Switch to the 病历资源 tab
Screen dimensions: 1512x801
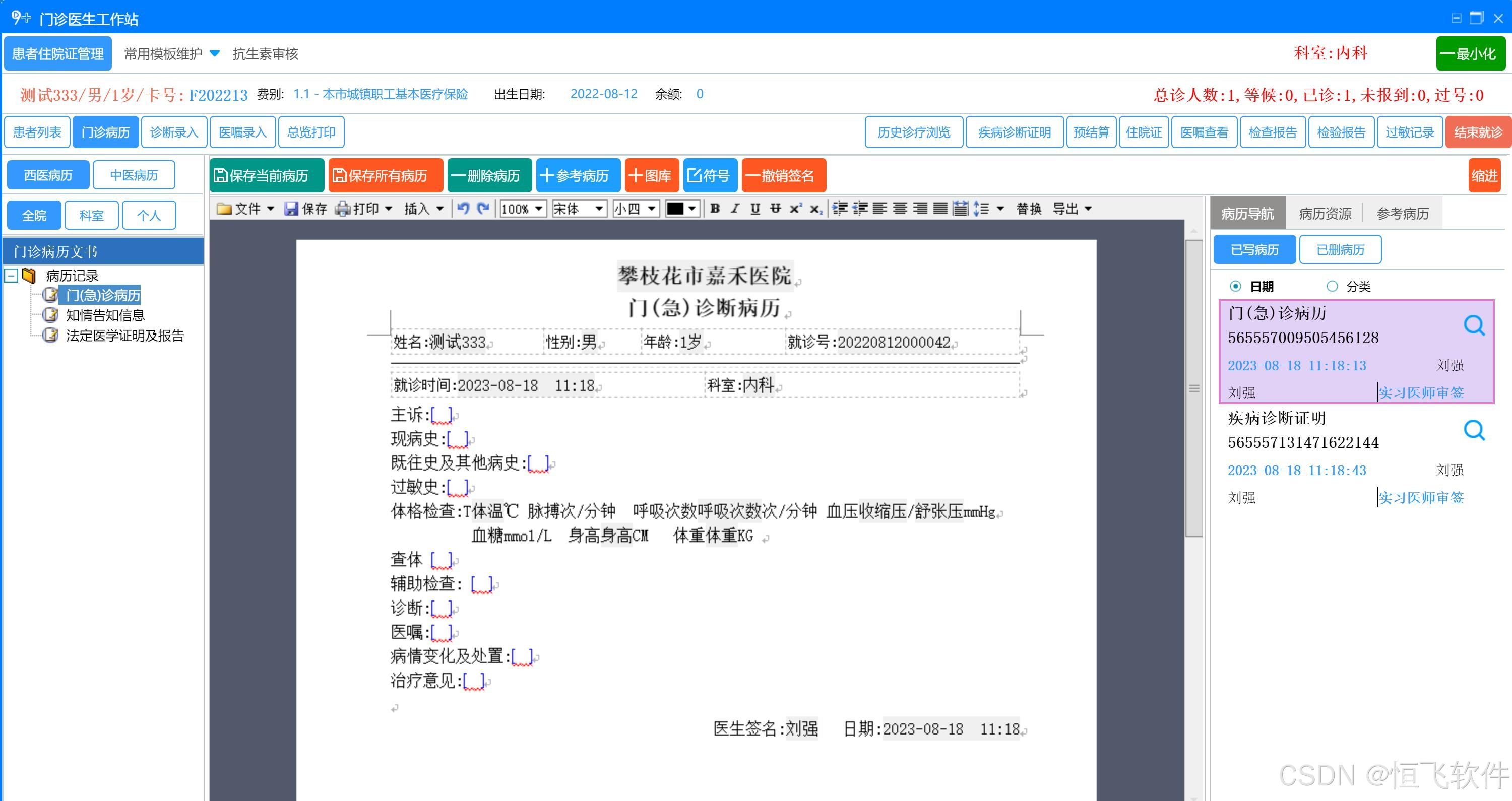pos(1325,214)
